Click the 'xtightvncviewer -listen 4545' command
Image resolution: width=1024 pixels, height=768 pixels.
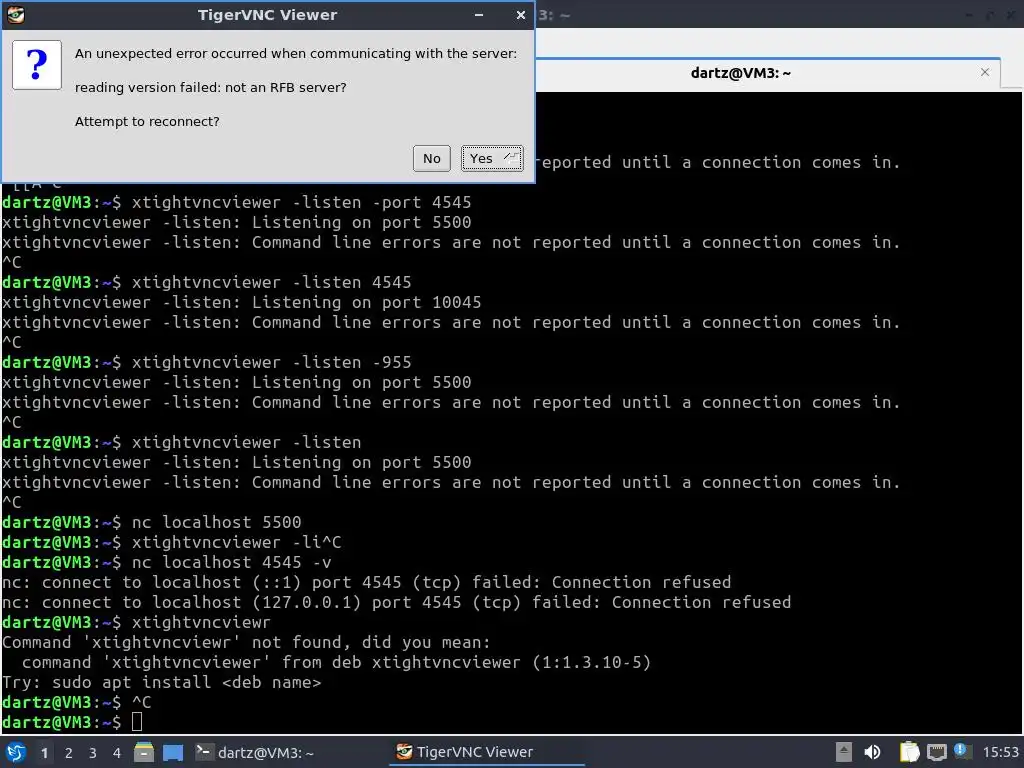coord(271,282)
